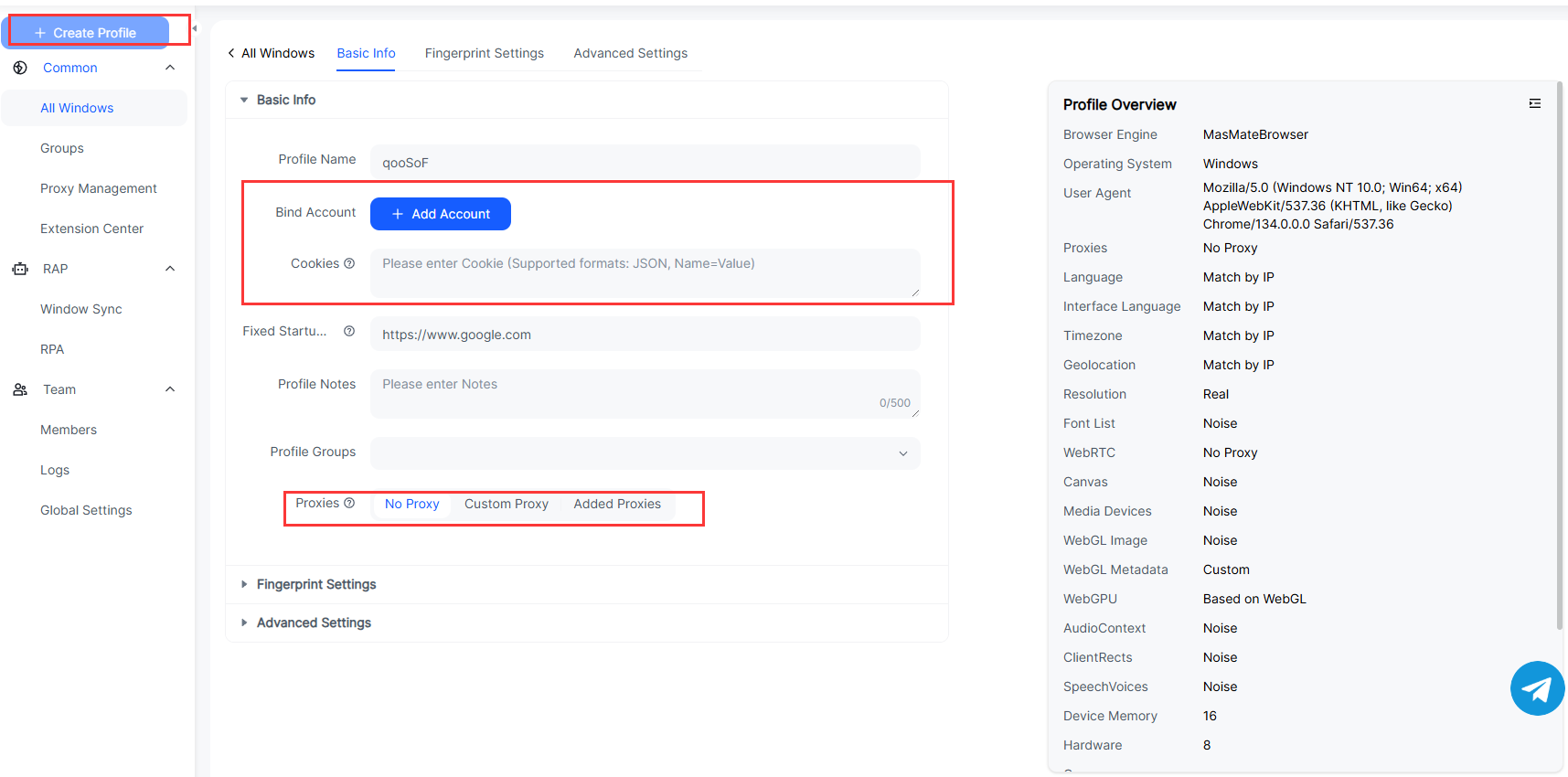Click the help icon beside Fixed Startup
Screen dimensions: 1568x777
349,332
